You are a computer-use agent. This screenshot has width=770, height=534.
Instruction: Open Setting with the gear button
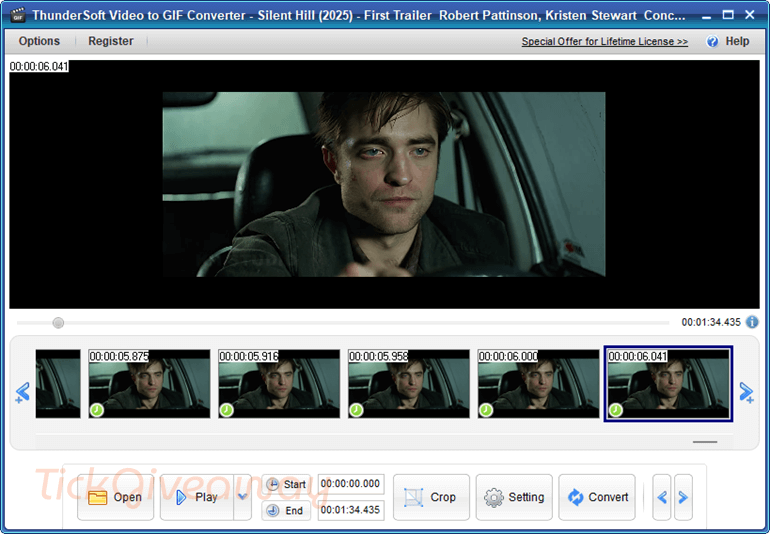point(514,497)
